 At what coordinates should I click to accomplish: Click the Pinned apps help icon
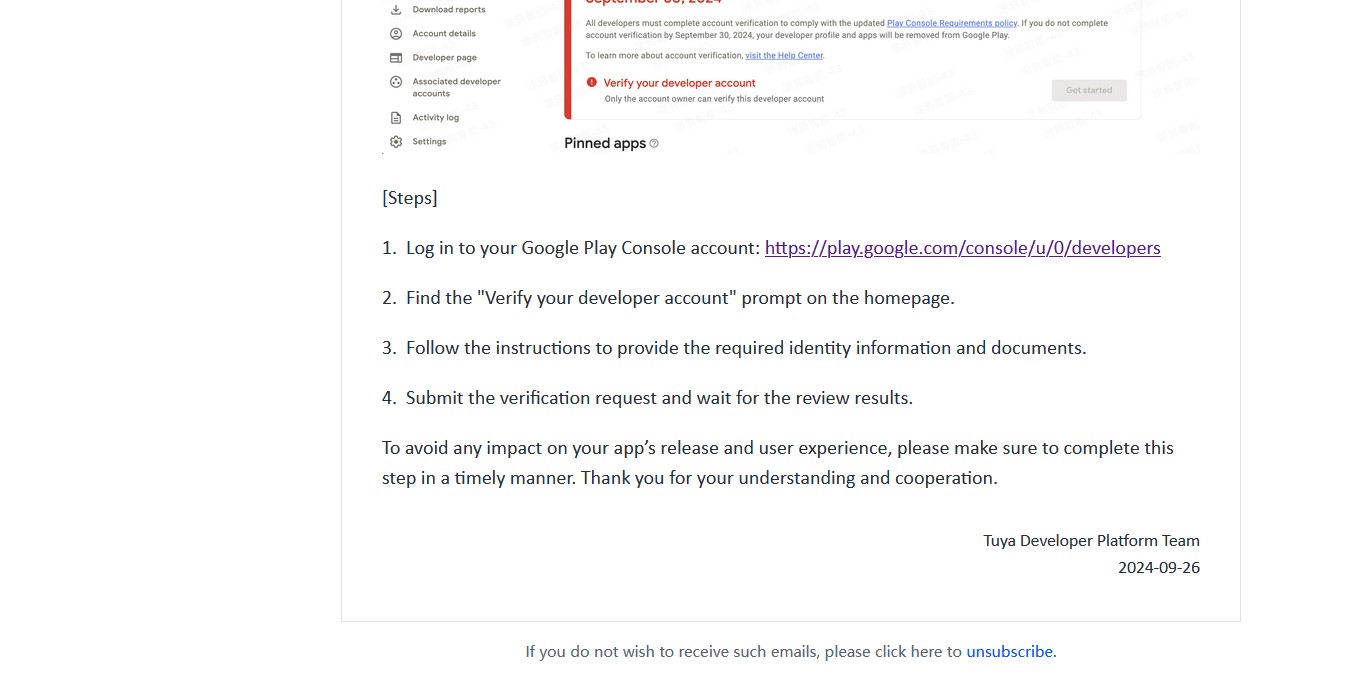(653, 143)
